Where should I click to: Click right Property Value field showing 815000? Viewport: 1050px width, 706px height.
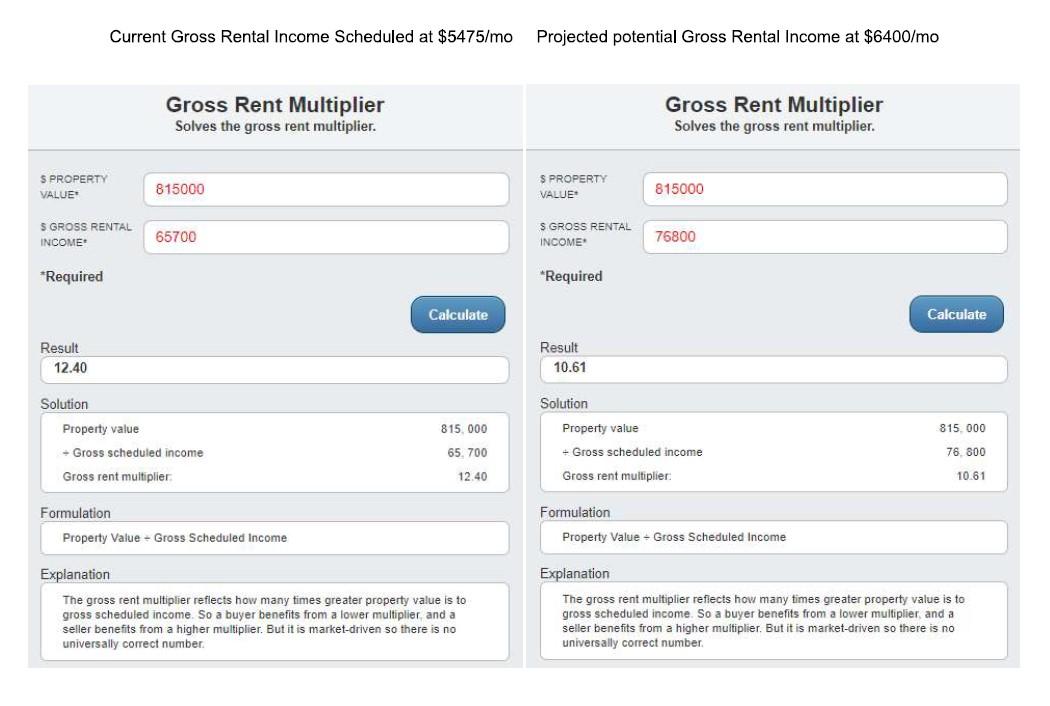coord(824,189)
